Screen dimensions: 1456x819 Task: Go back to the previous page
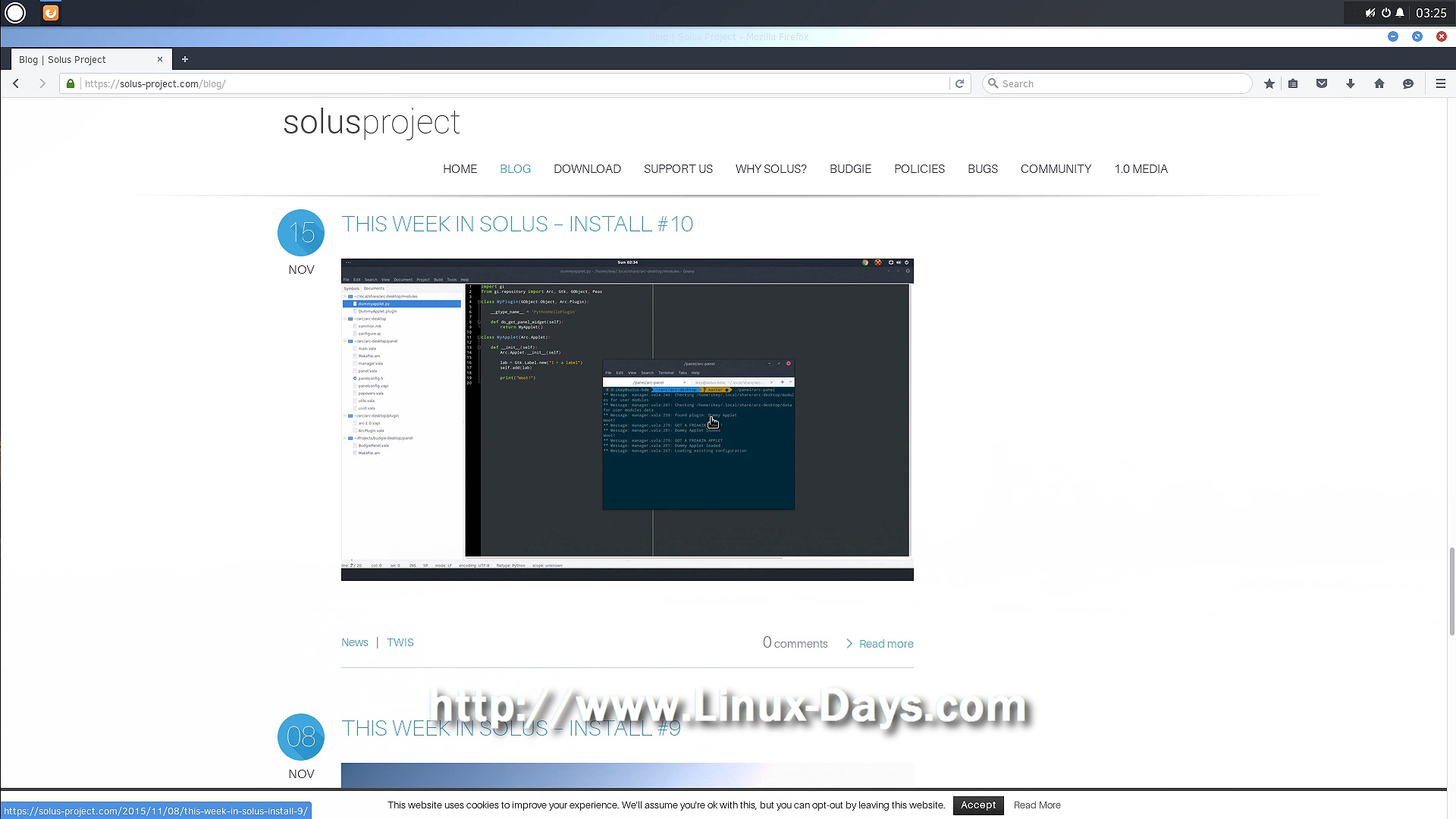[16, 83]
